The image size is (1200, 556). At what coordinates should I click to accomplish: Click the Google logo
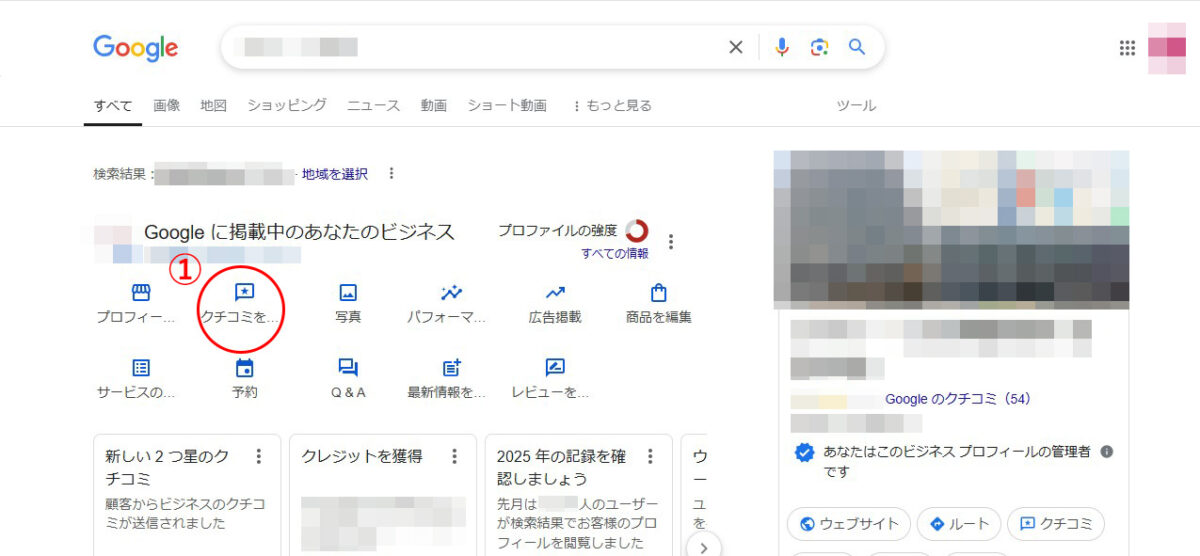135,47
